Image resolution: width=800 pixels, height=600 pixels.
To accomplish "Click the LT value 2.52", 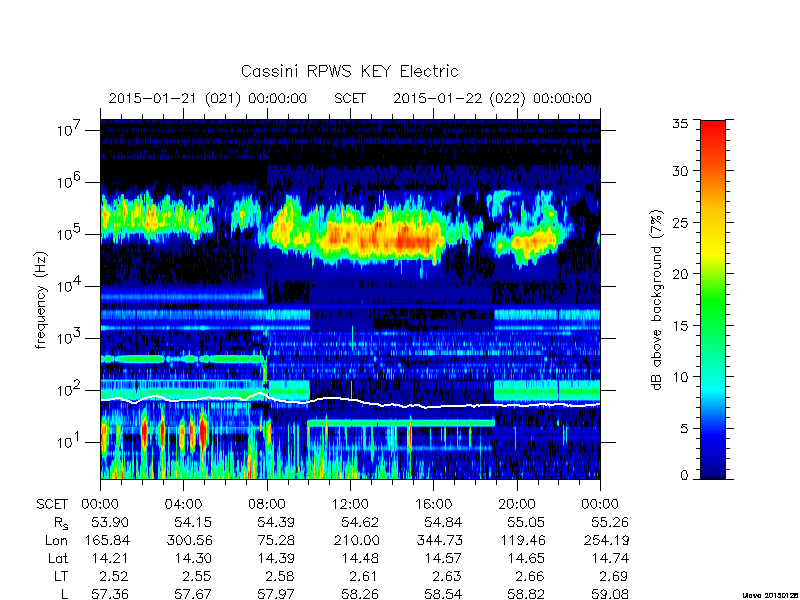I will [114, 576].
